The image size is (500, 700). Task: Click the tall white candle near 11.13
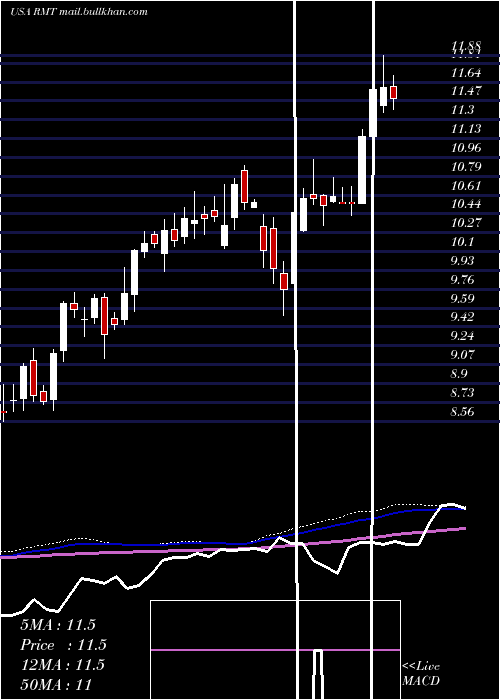click(362, 170)
